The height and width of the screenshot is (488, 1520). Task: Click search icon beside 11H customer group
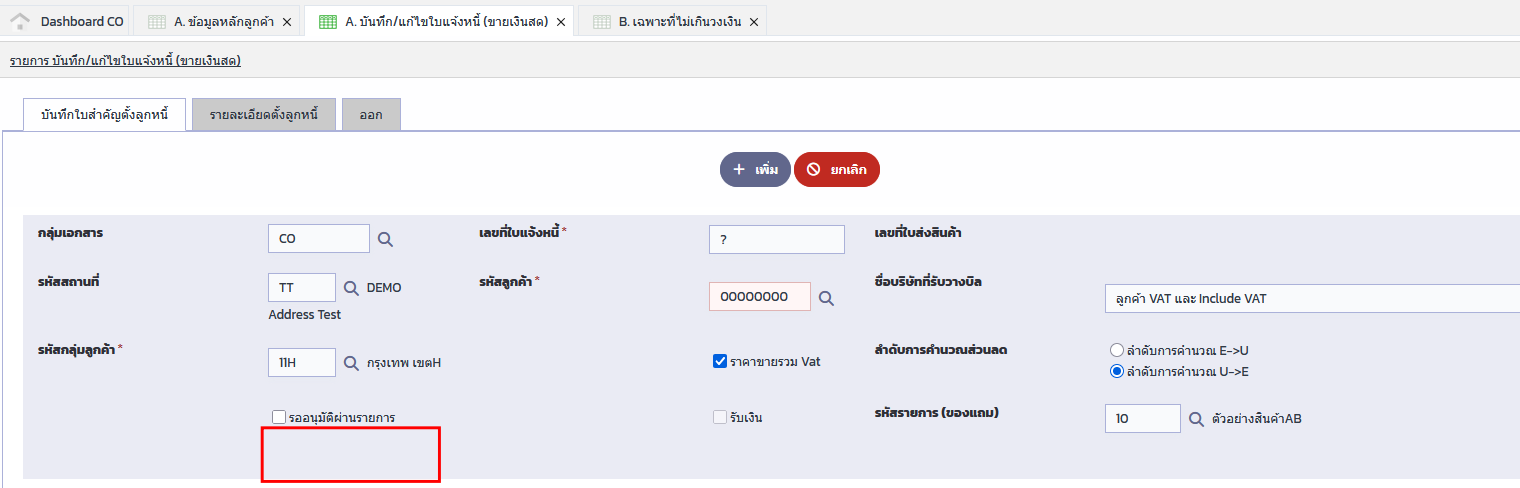(x=351, y=363)
